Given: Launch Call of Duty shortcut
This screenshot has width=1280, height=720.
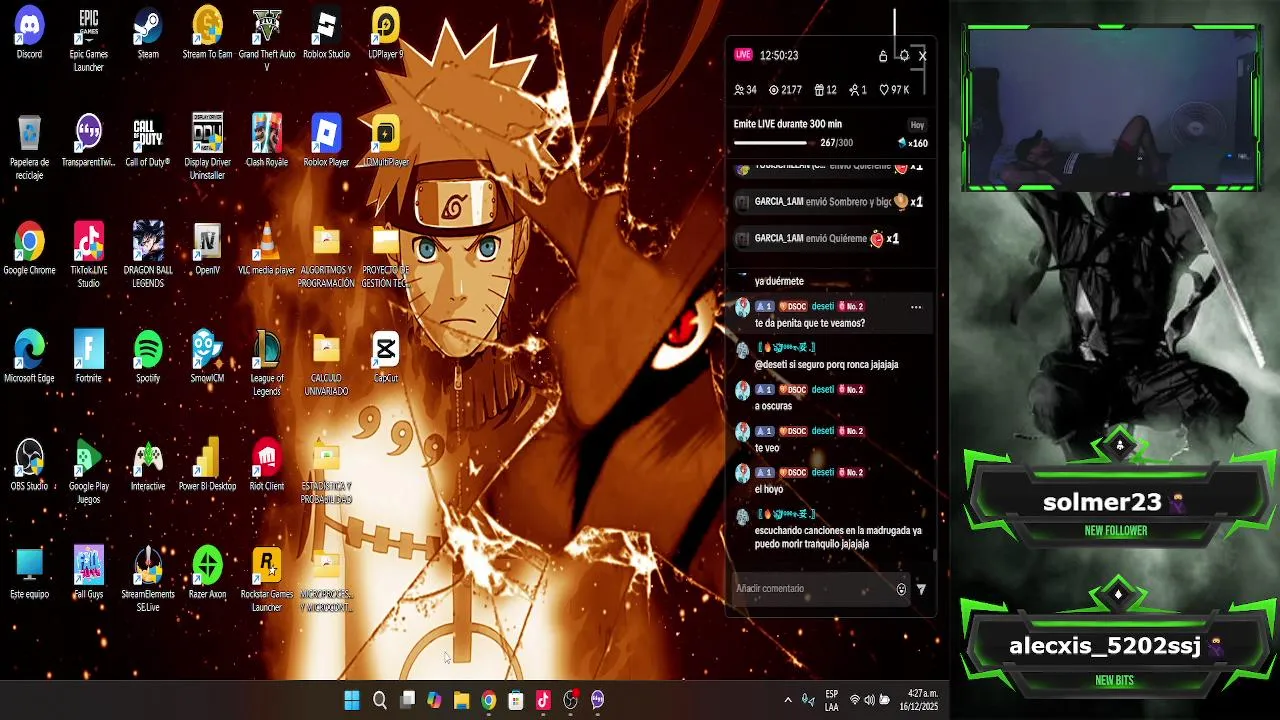Looking at the screenshot, I should (x=148, y=142).
